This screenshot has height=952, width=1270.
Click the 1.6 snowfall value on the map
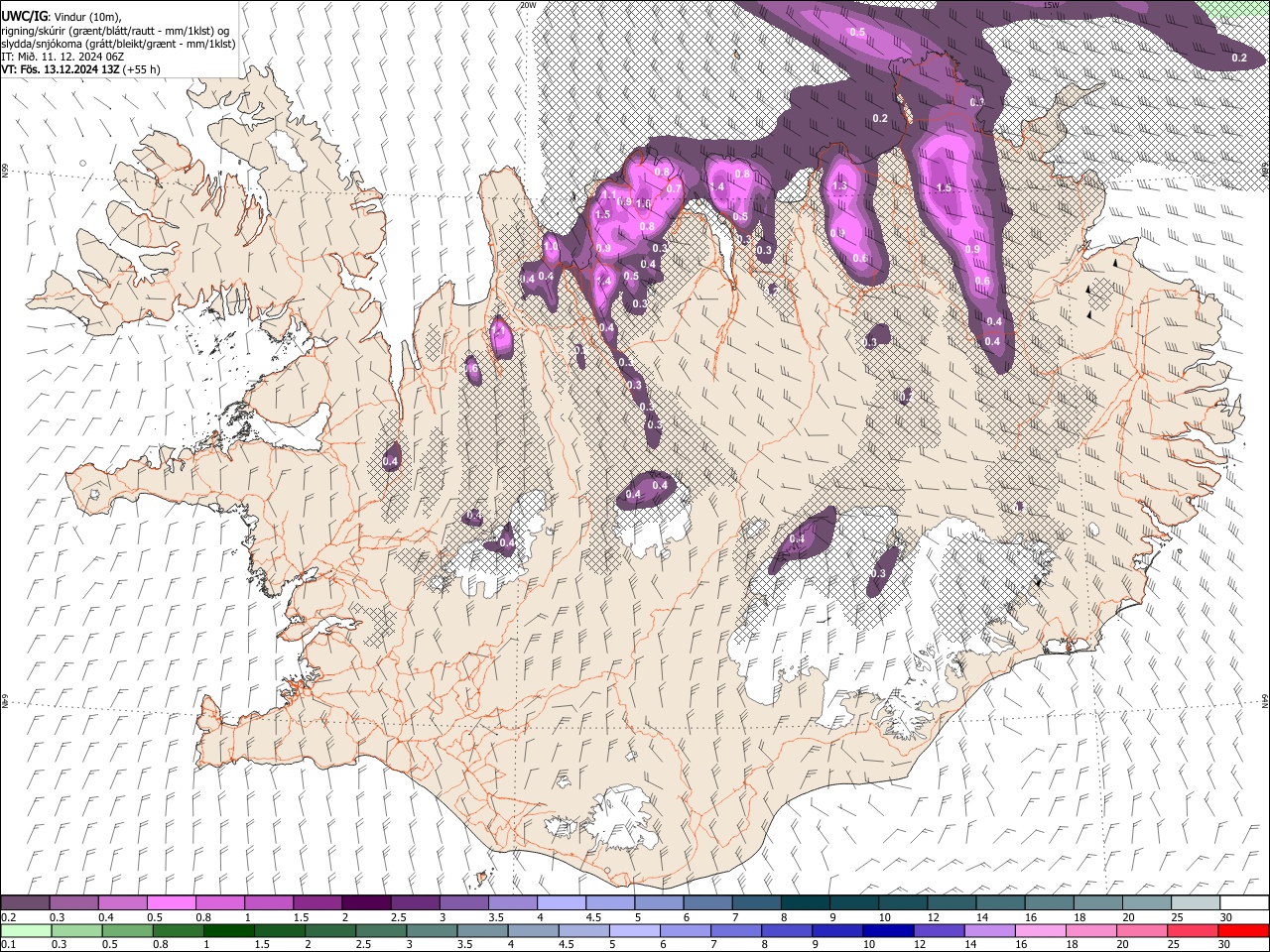pos(643,204)
